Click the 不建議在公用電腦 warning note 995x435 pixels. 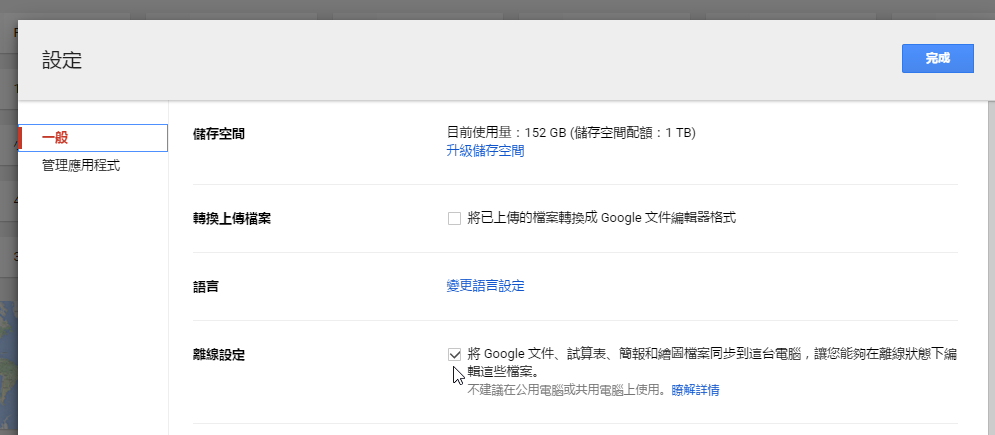(566, 390)
